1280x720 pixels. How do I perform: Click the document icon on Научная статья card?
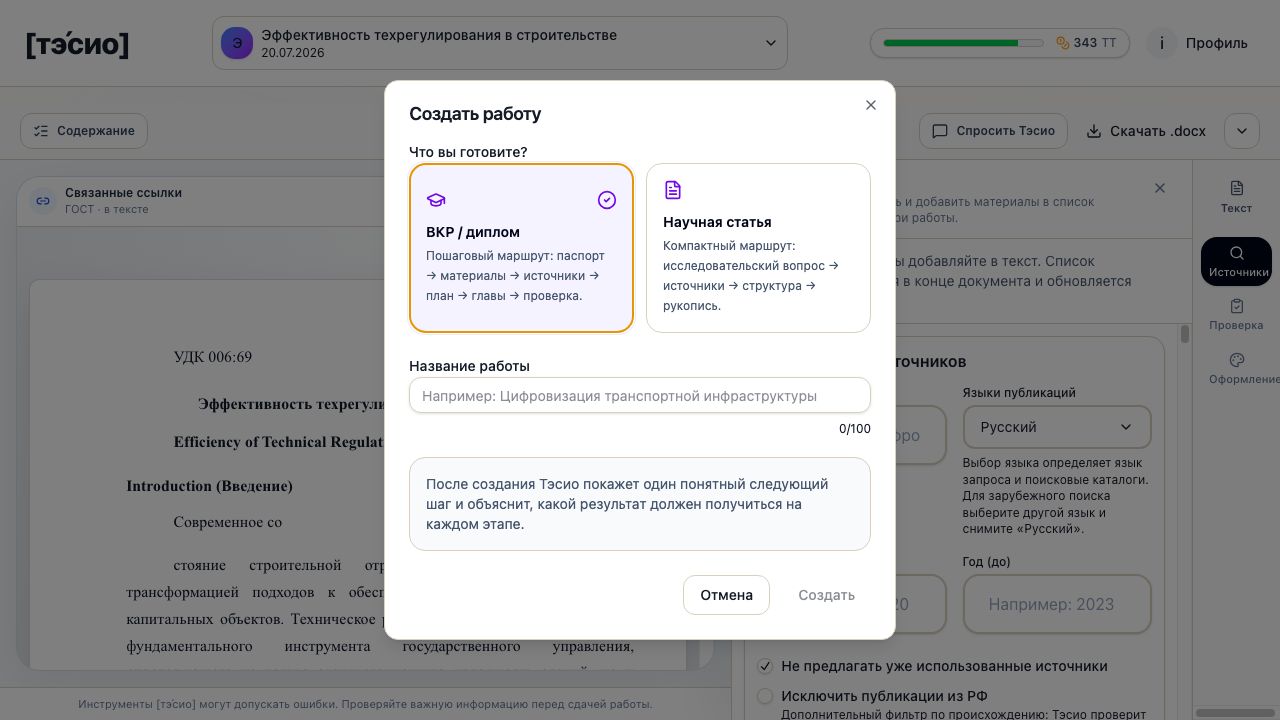point(673,190)
